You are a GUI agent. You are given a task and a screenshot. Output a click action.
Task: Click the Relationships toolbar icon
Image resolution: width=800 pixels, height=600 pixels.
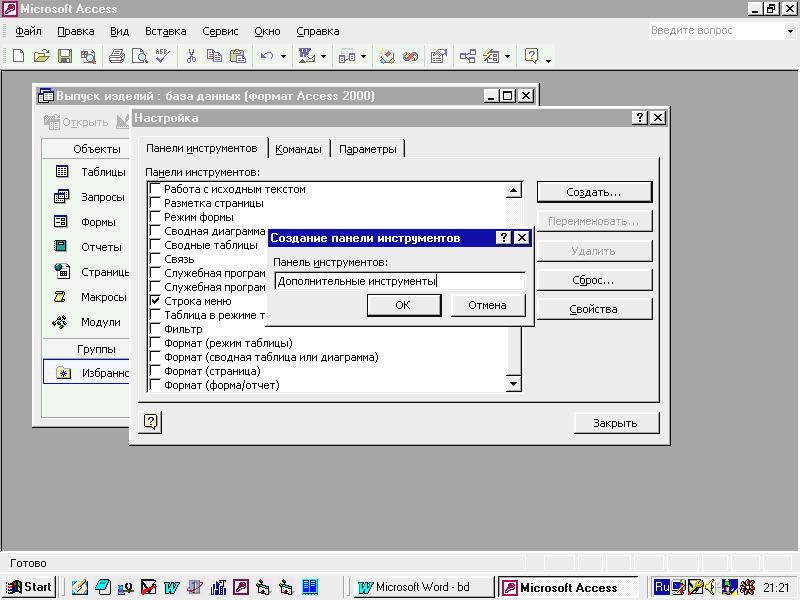tap(467, 56)
